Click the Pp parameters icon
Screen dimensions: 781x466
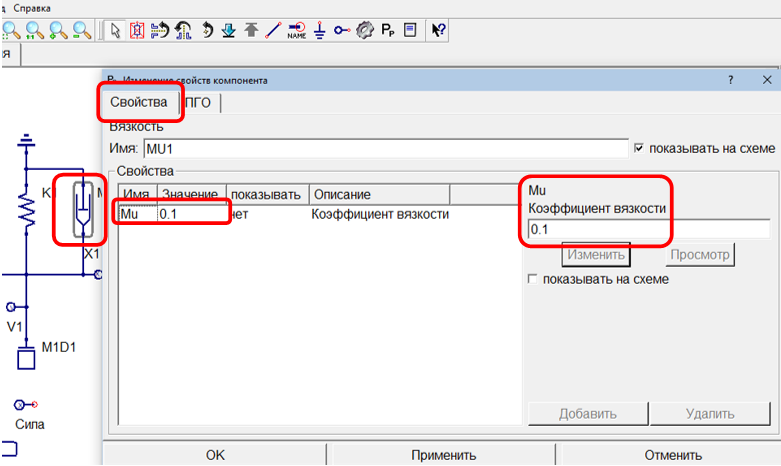click(389, 30)
